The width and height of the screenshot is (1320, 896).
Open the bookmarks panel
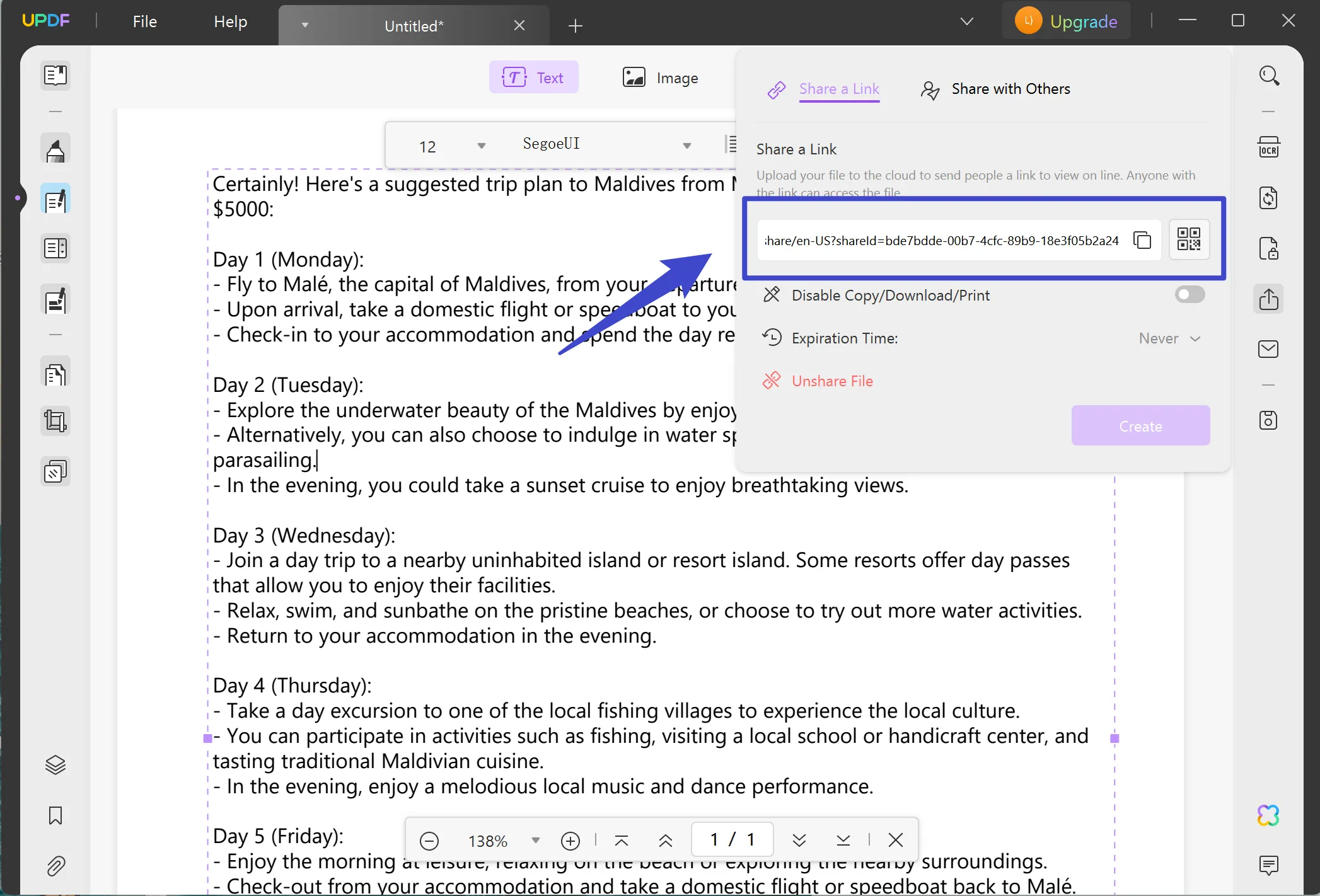55,815
